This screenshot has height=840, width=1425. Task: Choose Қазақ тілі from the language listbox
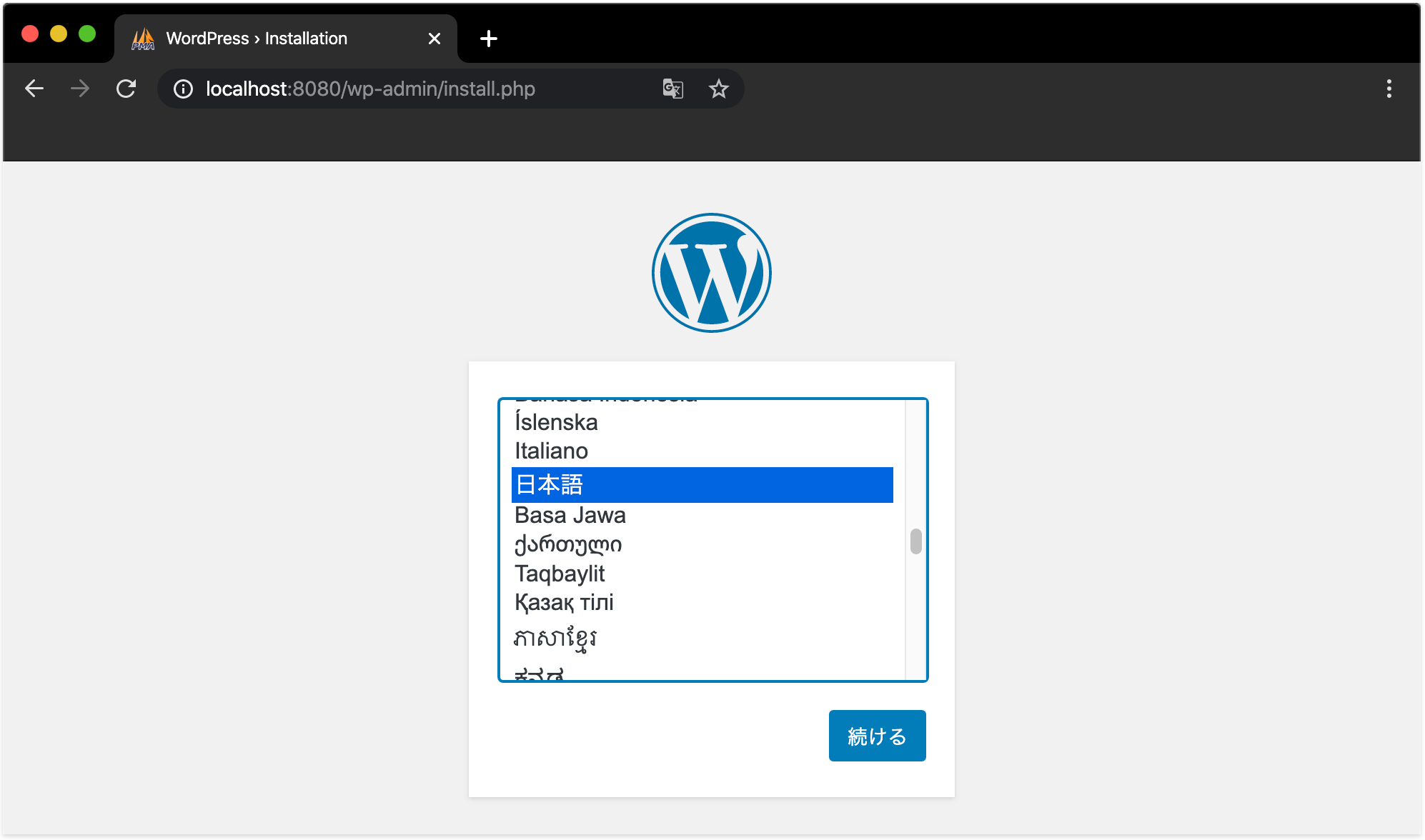pyautogui.click(x=563, y=602)
